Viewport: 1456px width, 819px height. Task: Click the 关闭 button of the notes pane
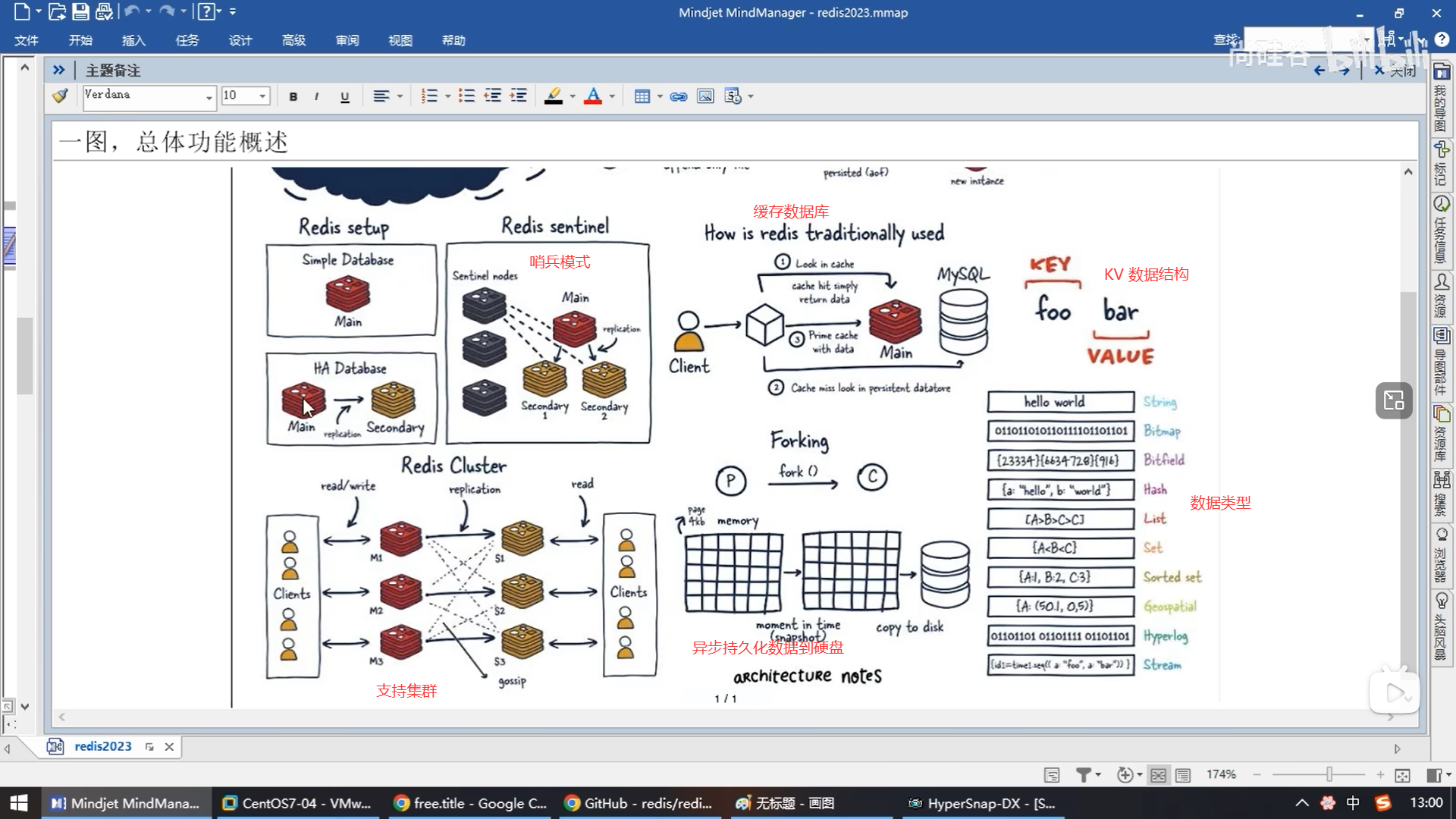click(x=1395, y=71)
